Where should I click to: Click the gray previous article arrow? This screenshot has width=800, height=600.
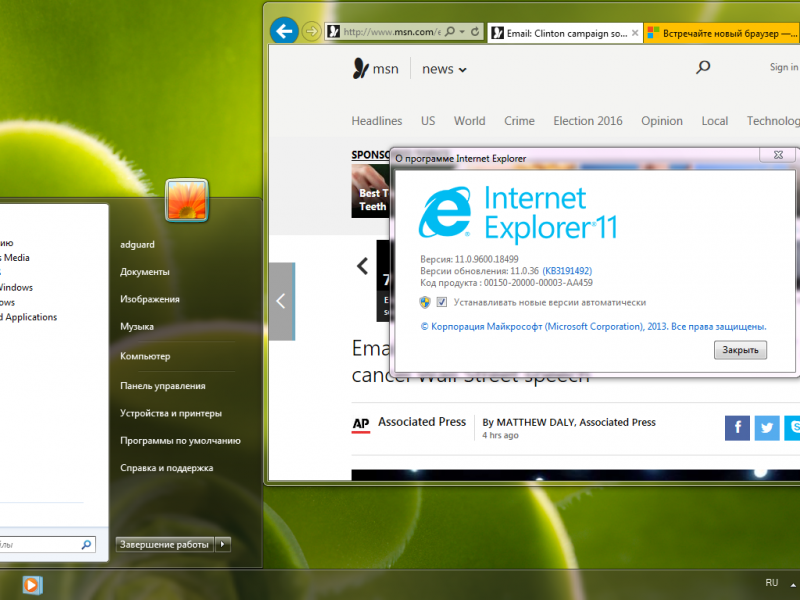[x=282, y=301]
